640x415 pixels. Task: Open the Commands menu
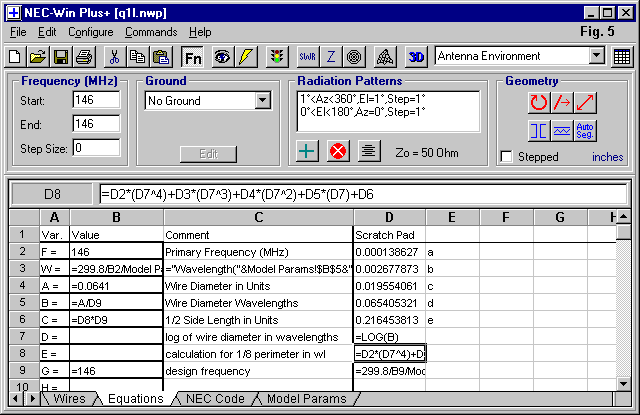151,32
